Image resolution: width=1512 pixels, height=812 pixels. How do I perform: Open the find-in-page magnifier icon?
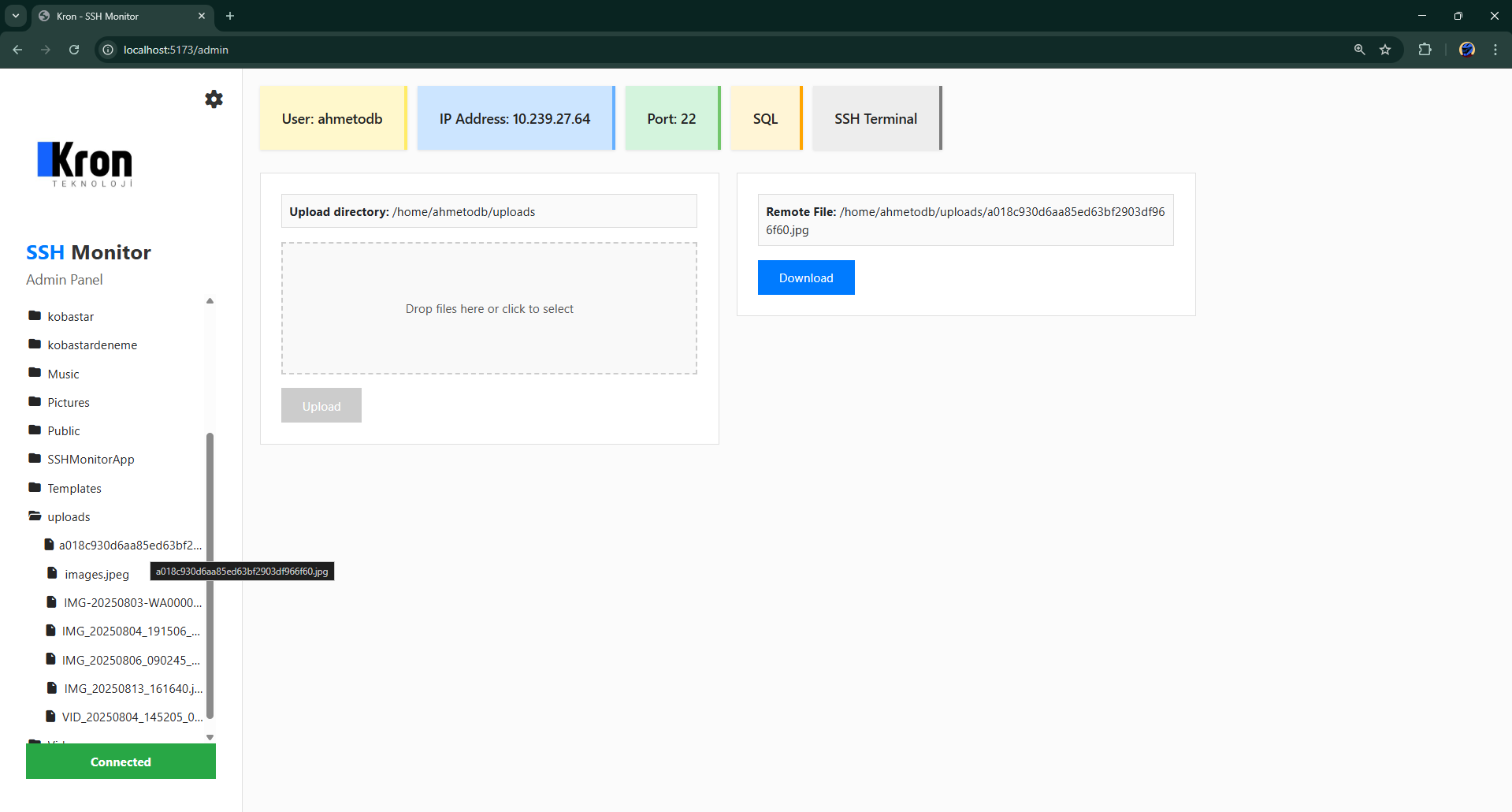(x=1358, y=50)
